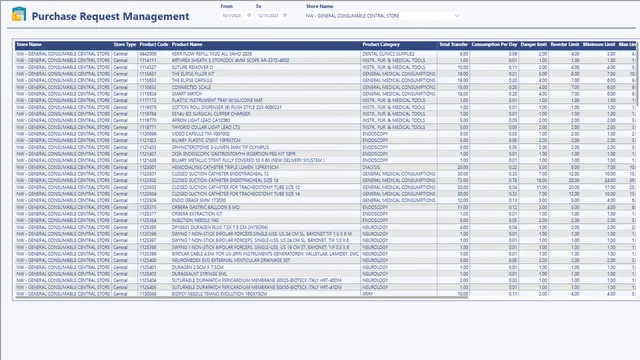Sort by Total Transfer column header

coord(453,44)
